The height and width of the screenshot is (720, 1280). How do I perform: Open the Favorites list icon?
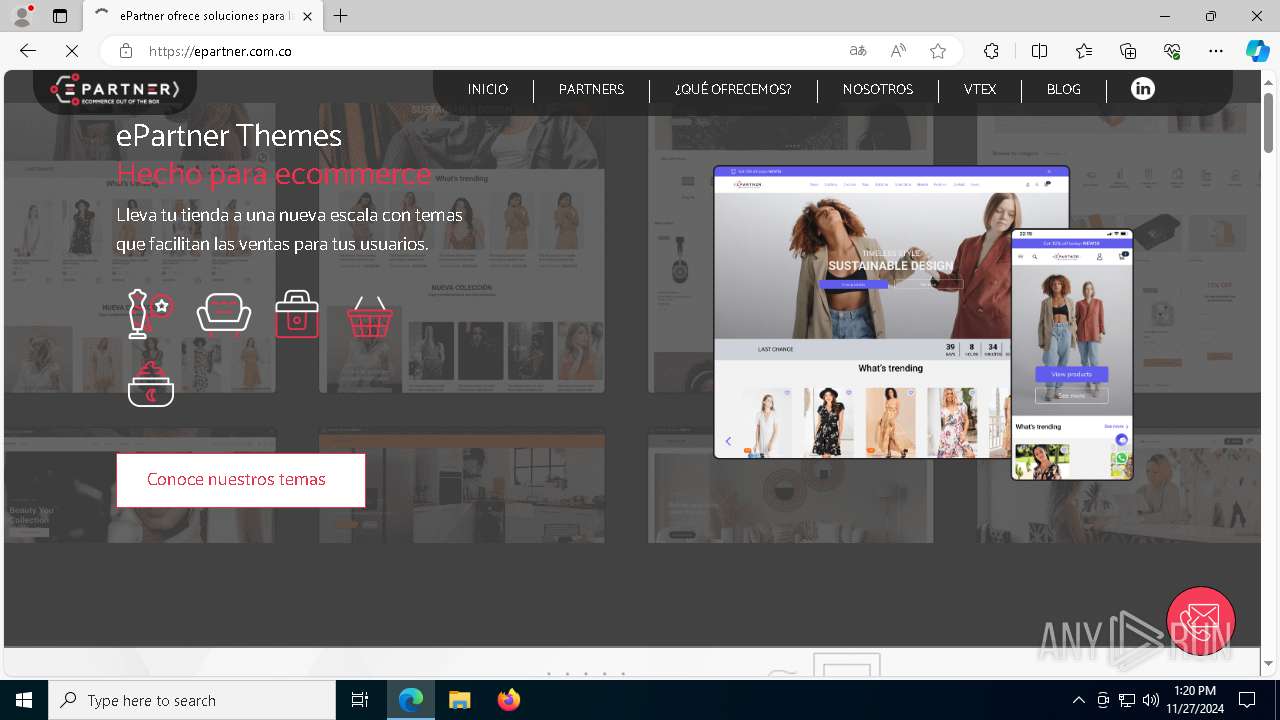click(x=1084, y=51)
